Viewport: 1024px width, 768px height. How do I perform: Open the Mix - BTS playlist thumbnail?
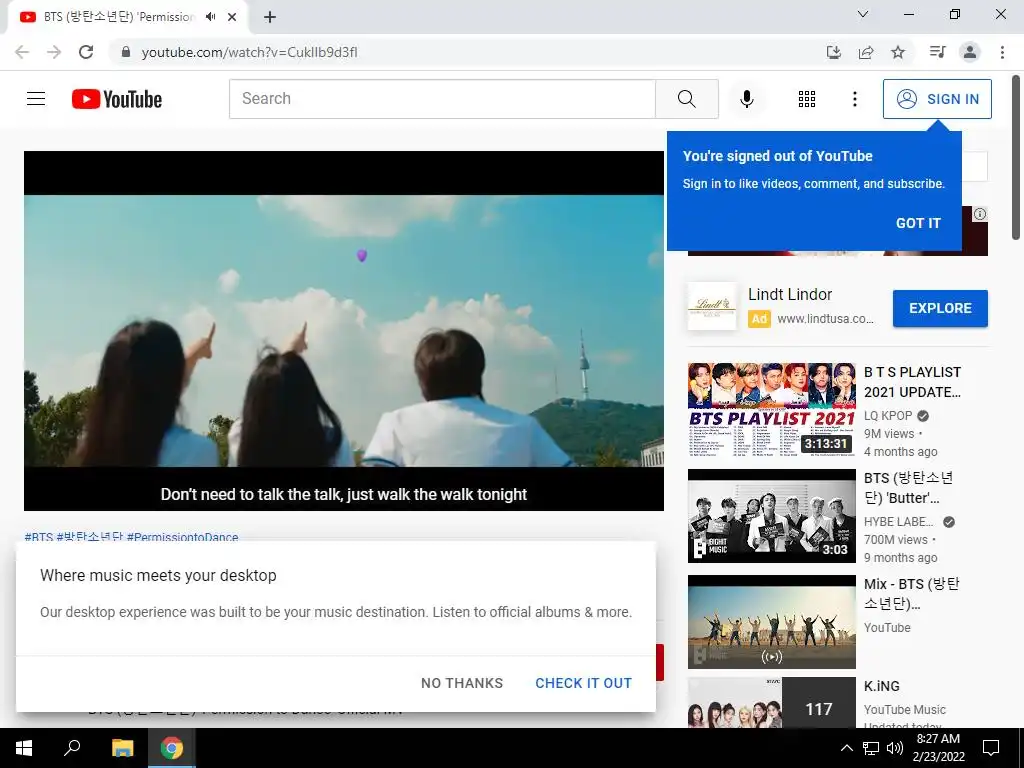point(771,622)
